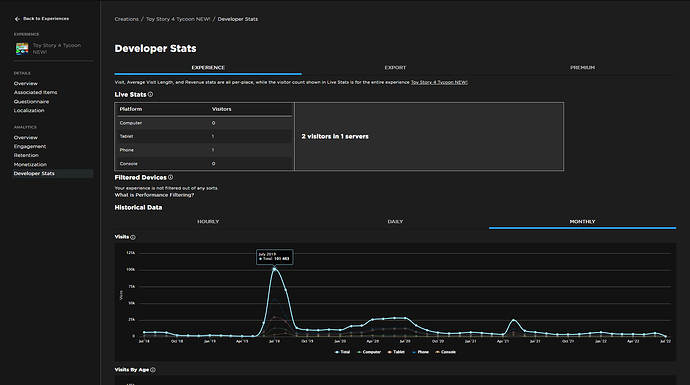The image size is (690, 385).
Task: Click Creations in the breadcrumb
Action: pos(126,19)
